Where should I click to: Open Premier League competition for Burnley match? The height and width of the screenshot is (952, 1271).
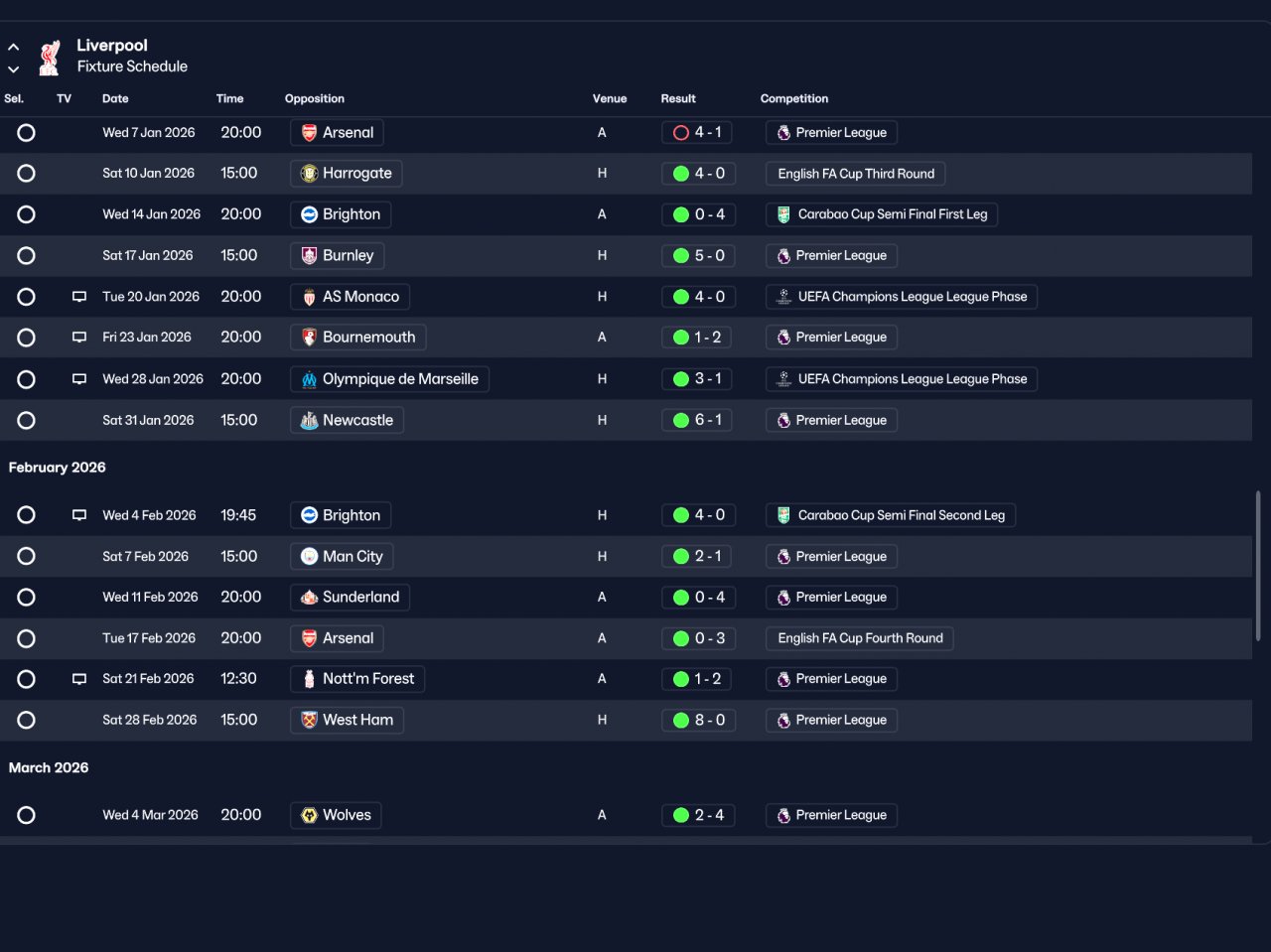(831, 256)
